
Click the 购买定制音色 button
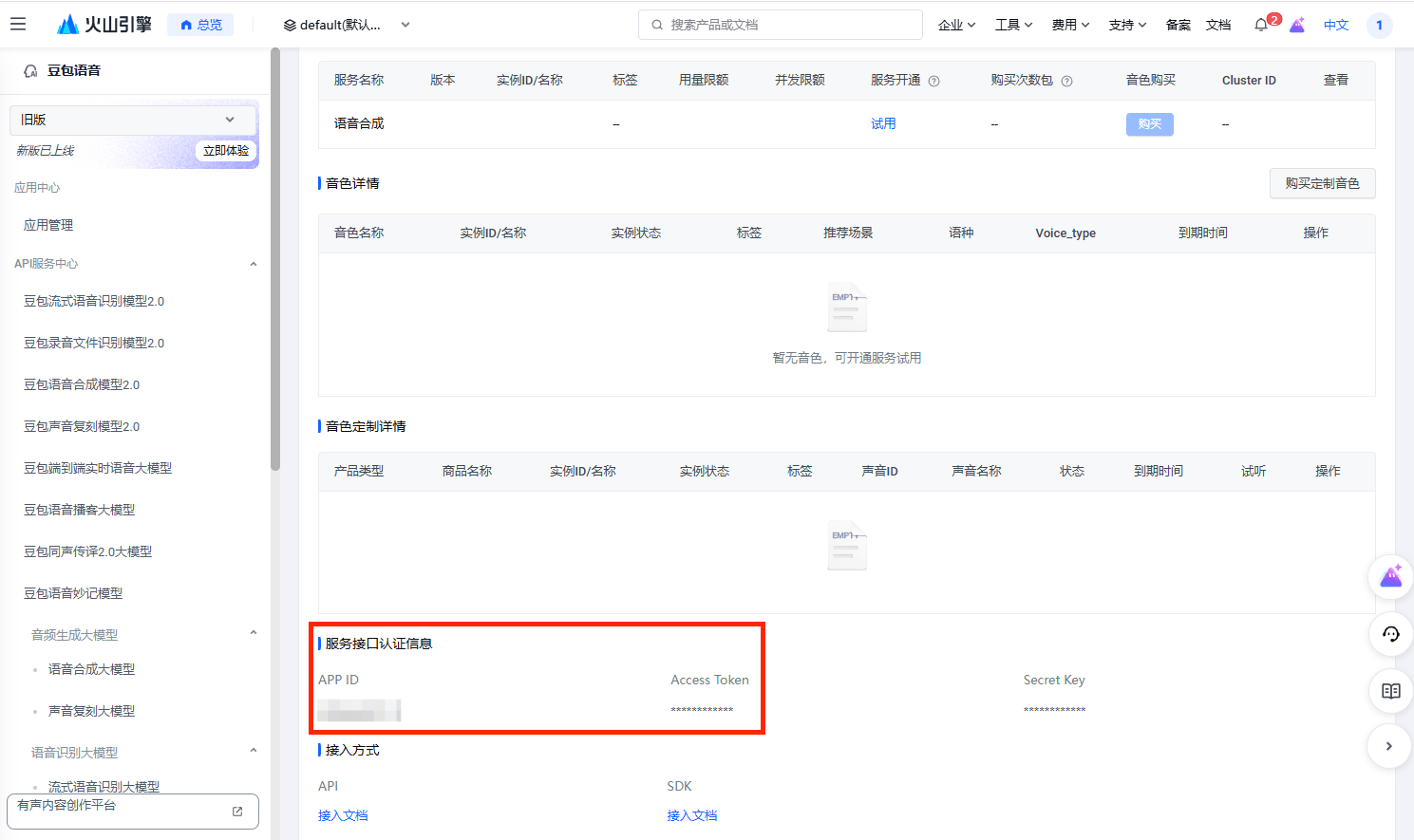[x=1322, y=183]
